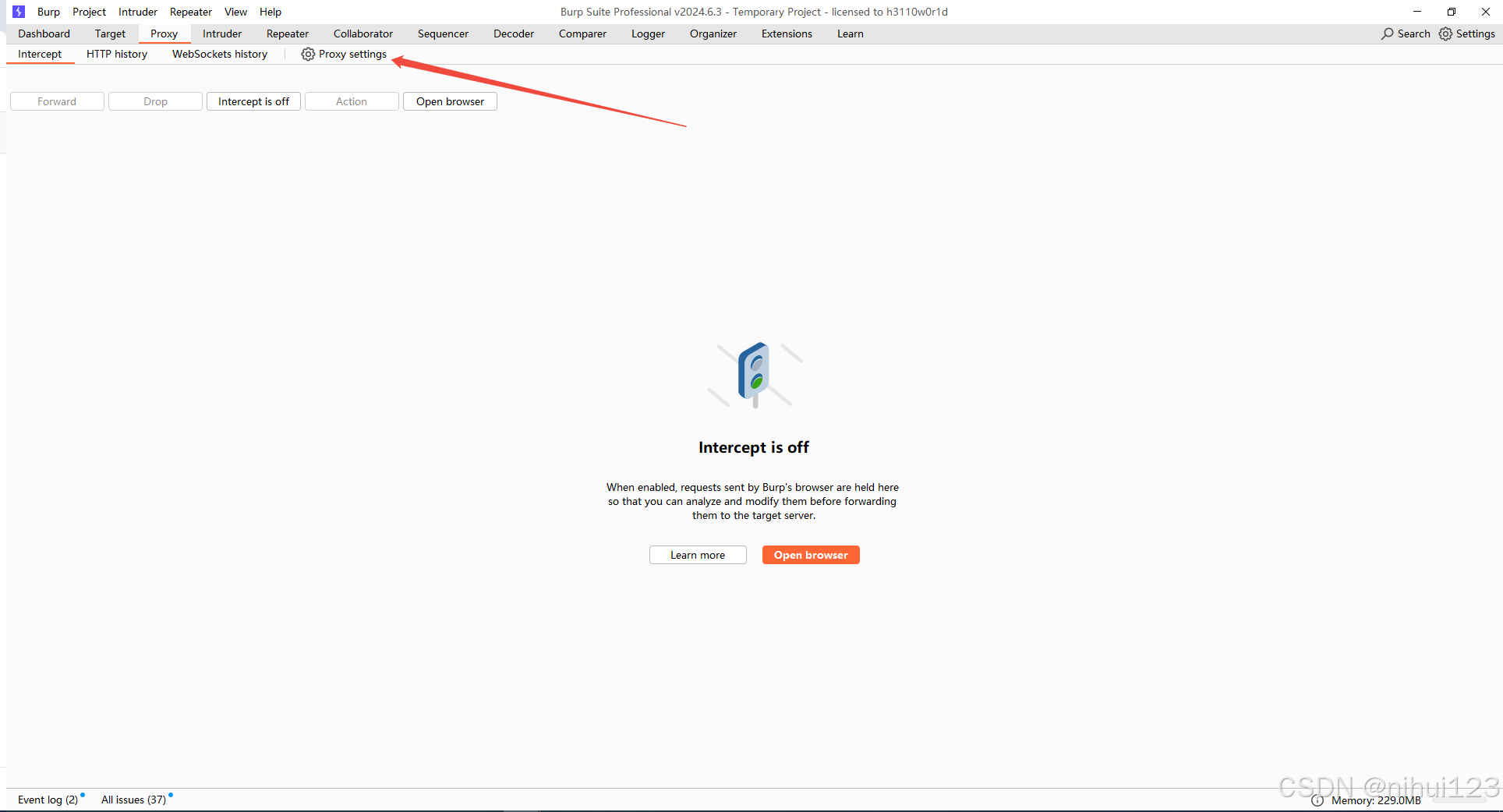Open the Collaborator tab
This screenshot has height=812, width=1503.
pos(363,34)
